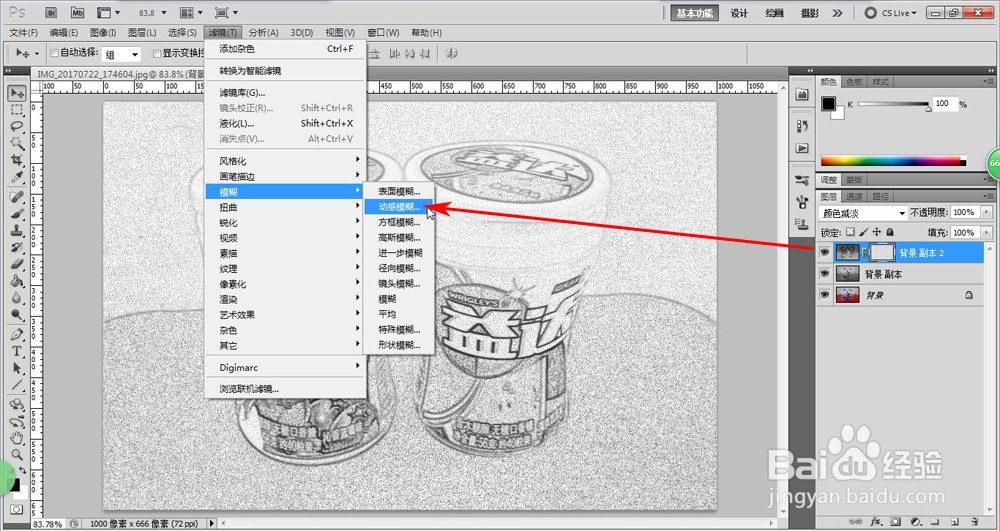This screenshot has height=531, width=1000.
Task: Select the Healing Brush tool
Action: [17, 197]
